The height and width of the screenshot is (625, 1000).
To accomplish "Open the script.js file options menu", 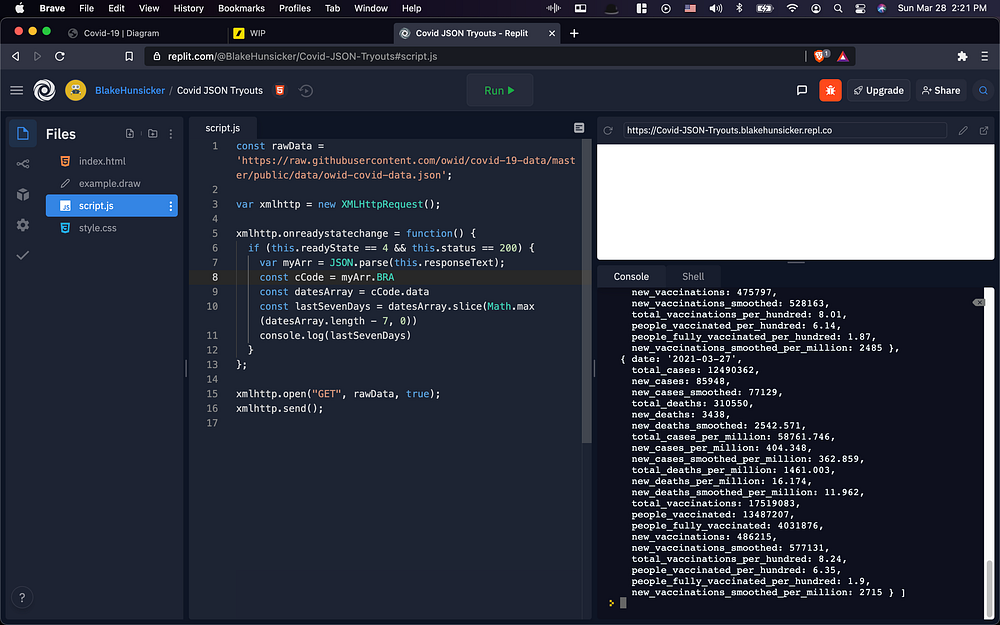I will coord(170,206).
